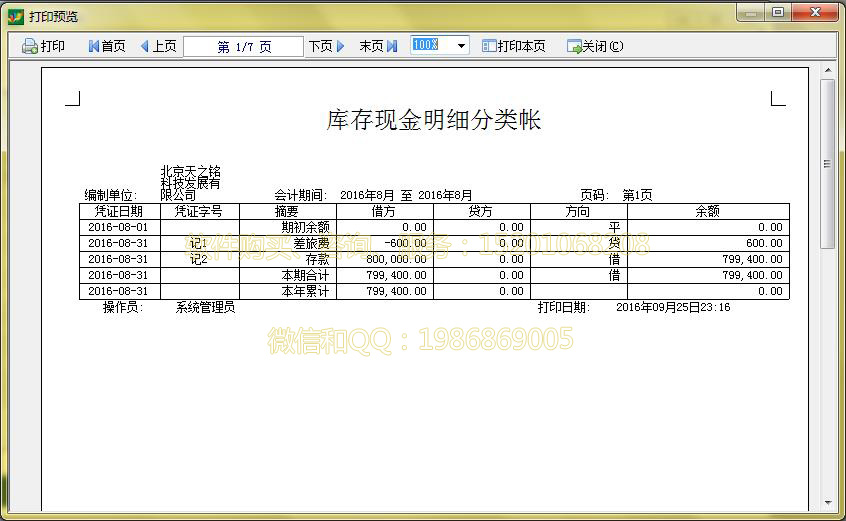Click the 余额 column header
Screen dimensions: 846x521
[708, 212]
